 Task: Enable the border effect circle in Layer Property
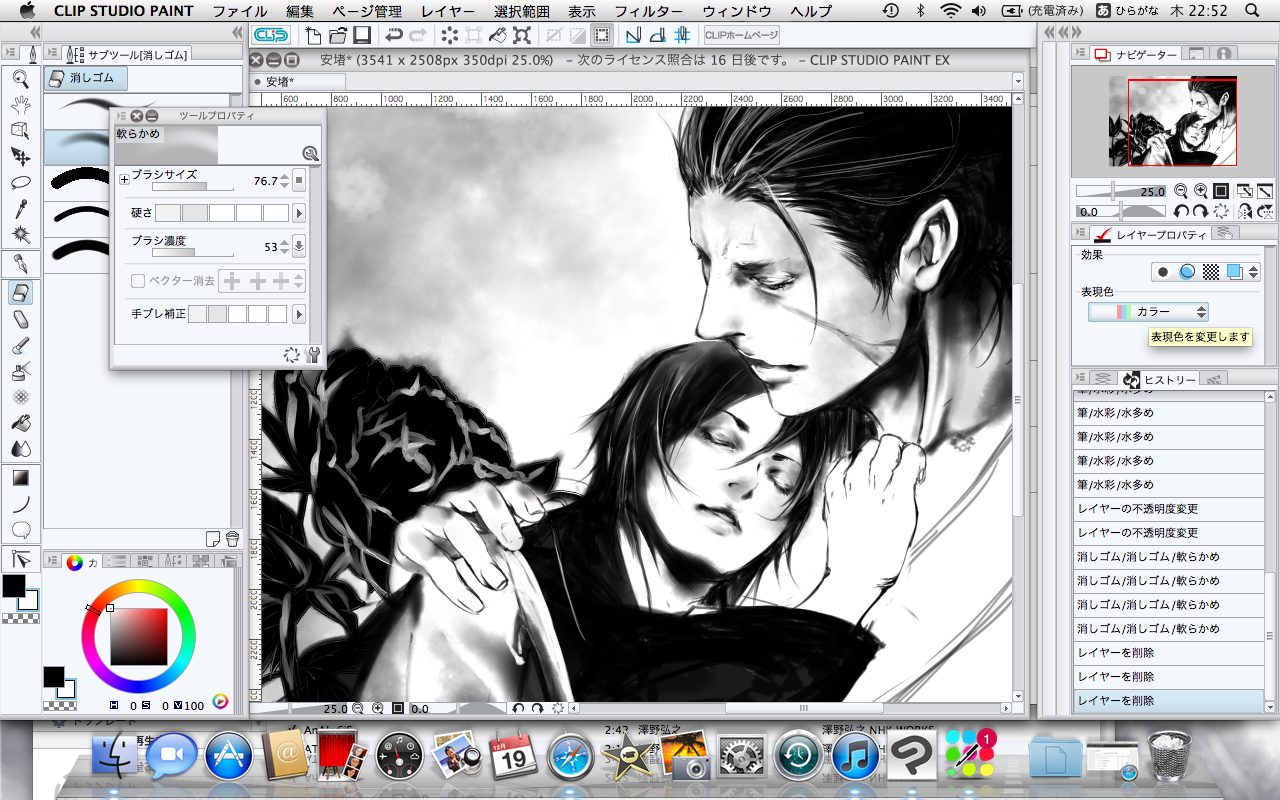tap(1163, 272)
